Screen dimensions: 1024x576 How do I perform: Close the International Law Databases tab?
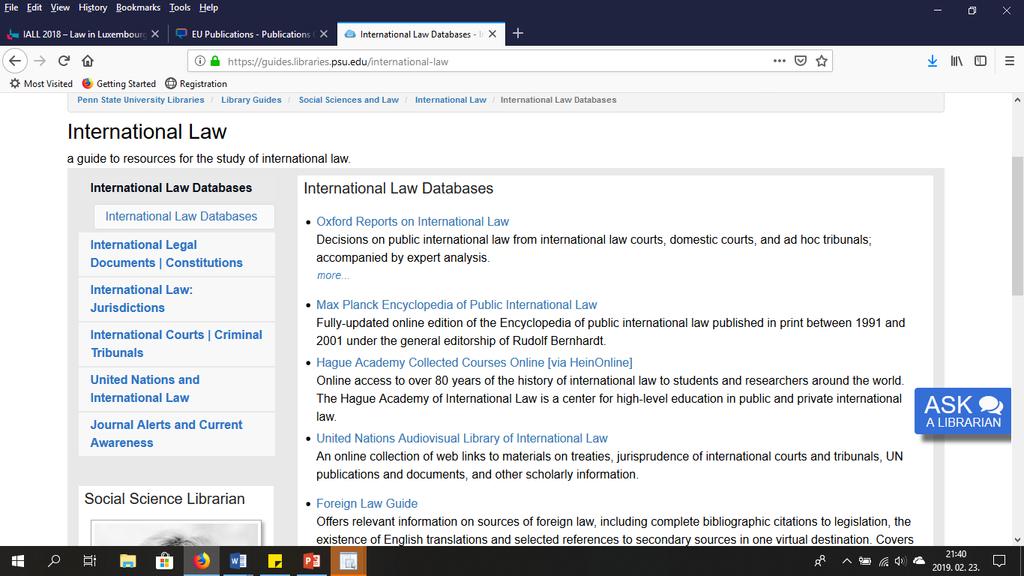[492, 34]
